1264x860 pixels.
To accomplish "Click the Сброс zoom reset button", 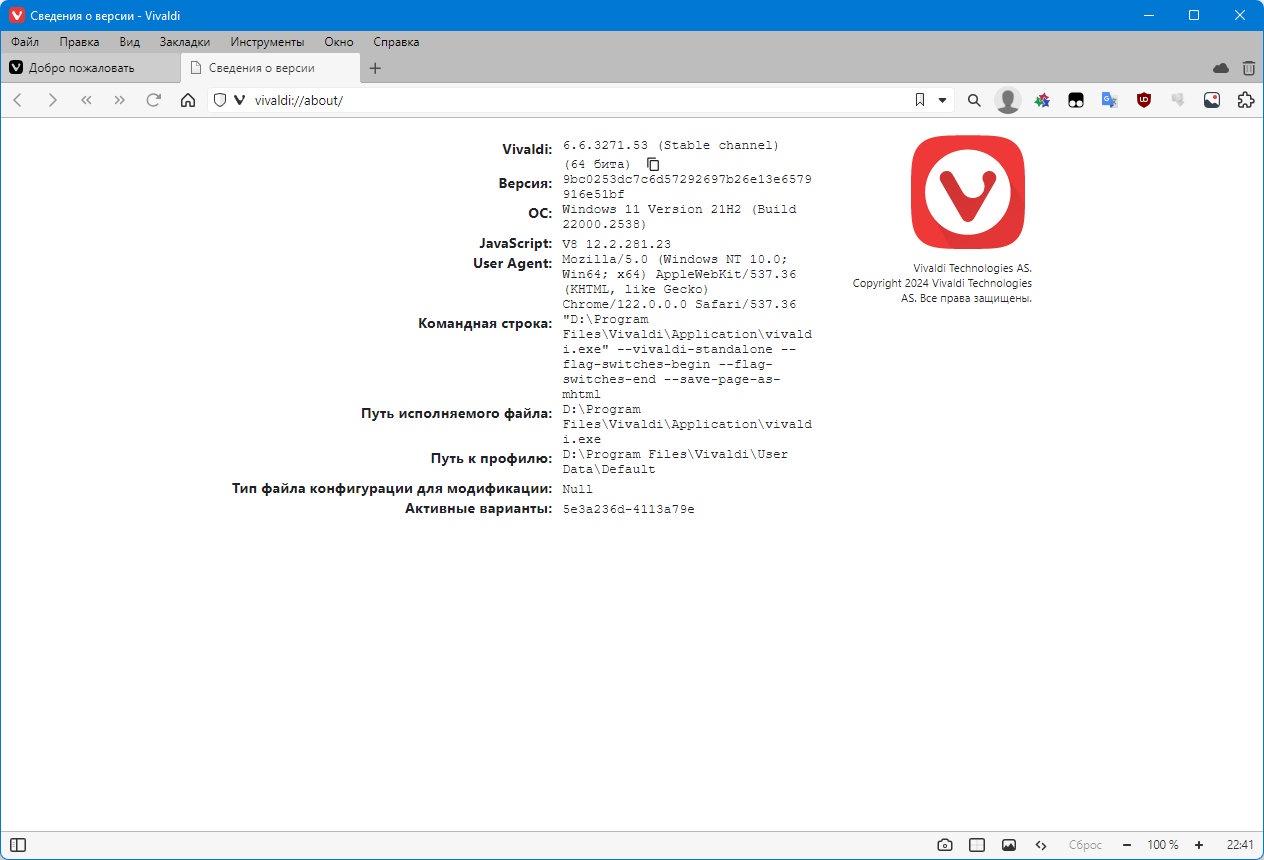I will tap(1085, 845).
